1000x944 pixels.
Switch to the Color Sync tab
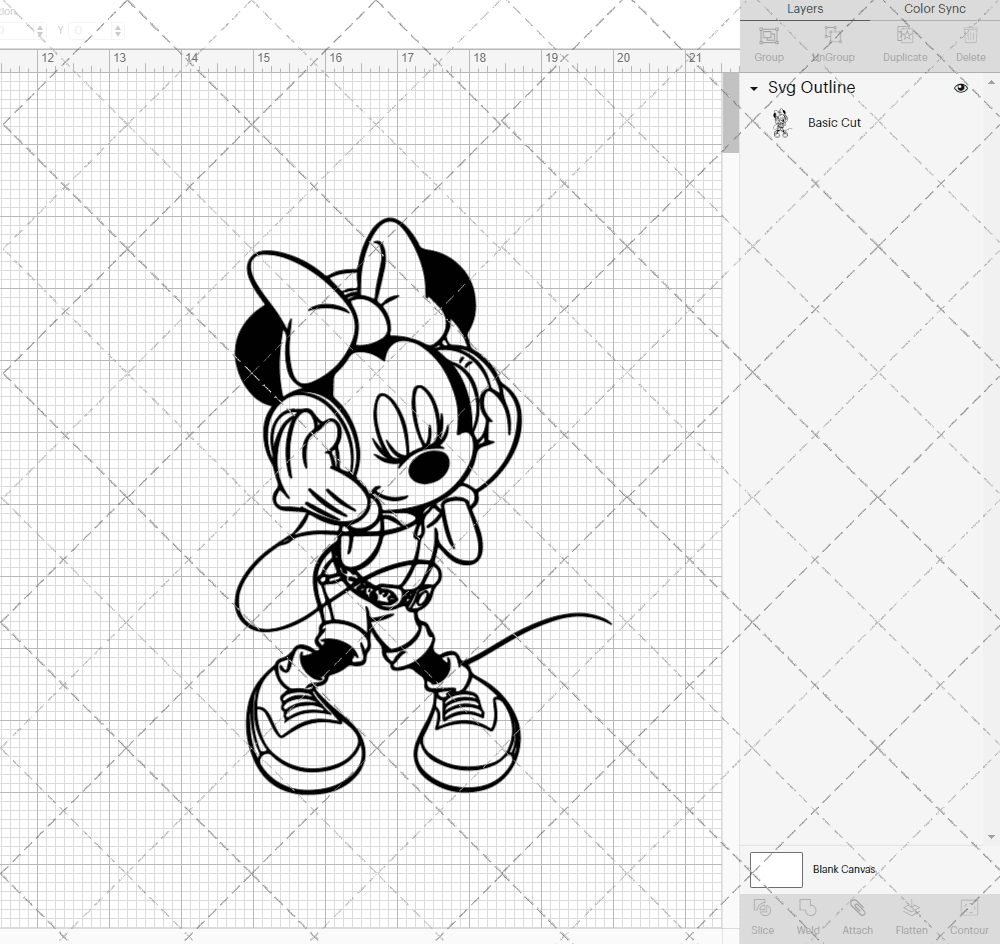pos(934,9)
